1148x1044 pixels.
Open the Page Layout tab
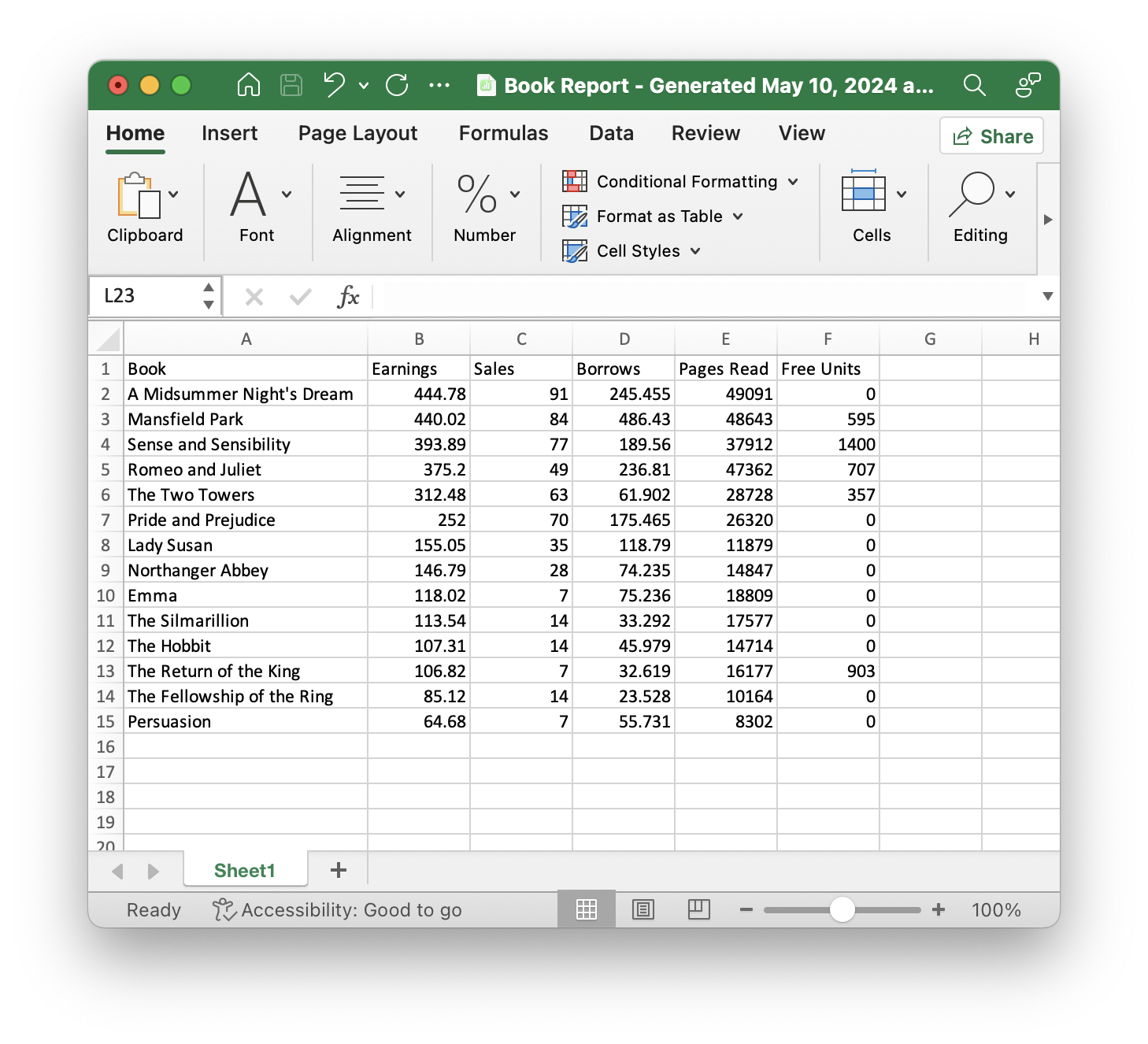[357, 133]
